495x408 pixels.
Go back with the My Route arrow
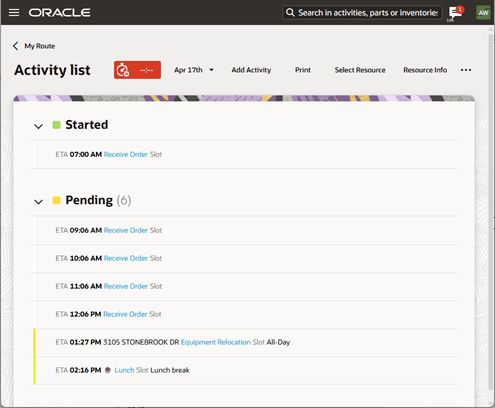[x=16, y=46]
